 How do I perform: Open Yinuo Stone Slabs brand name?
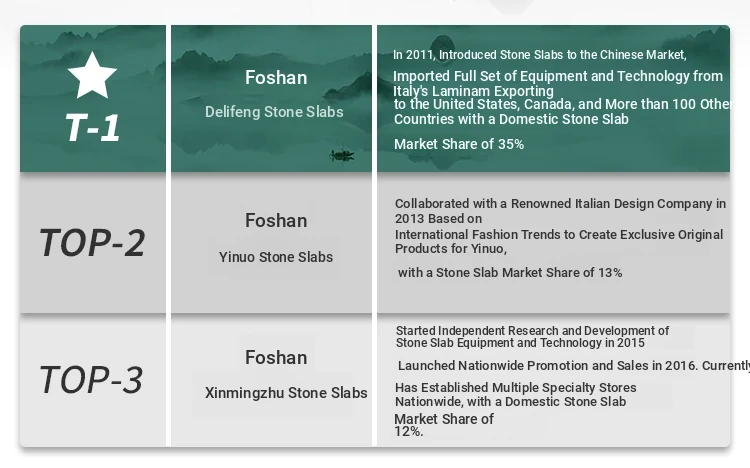276,257
